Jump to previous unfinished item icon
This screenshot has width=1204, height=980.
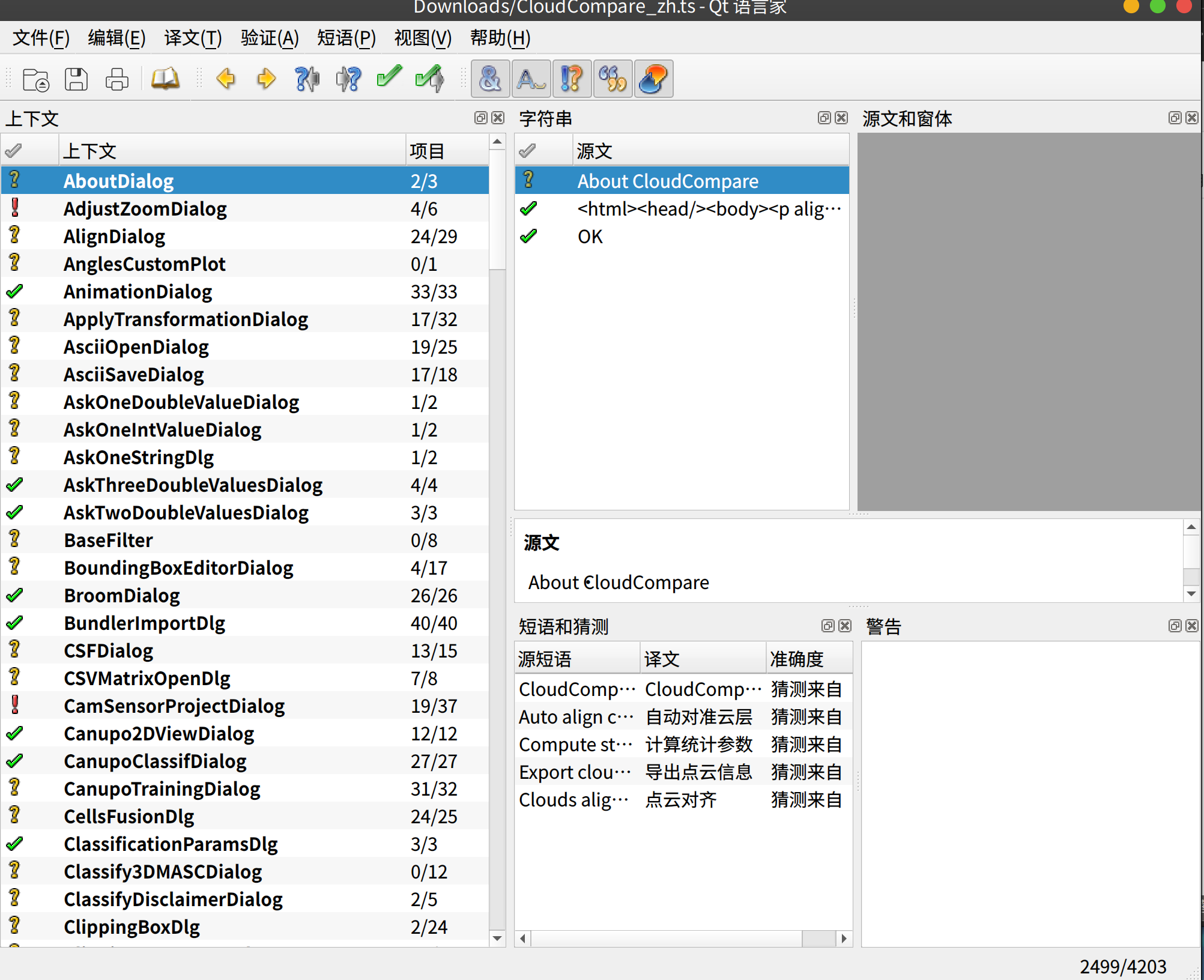click(307, 79)
